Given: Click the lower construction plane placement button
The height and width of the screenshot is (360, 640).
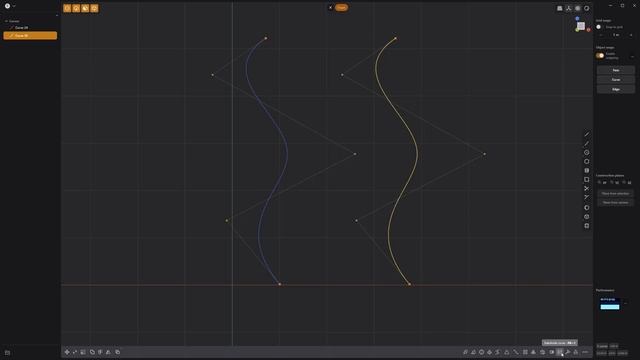Looking at the screenshot, I should [x=616, y=202].
